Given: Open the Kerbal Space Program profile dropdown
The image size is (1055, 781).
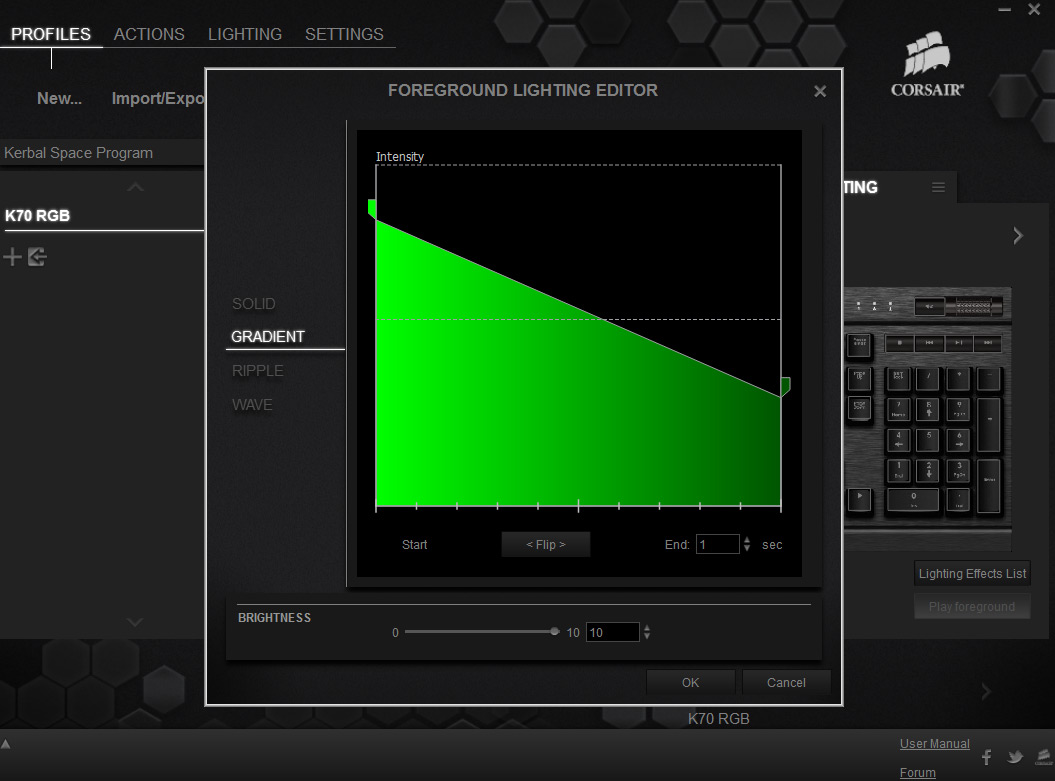Looking at the screenshot, I should [x=100, y=153].
